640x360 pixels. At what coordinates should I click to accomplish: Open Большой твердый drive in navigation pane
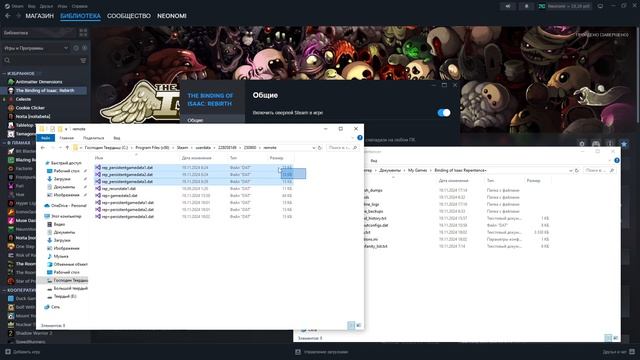click(70, 288)
